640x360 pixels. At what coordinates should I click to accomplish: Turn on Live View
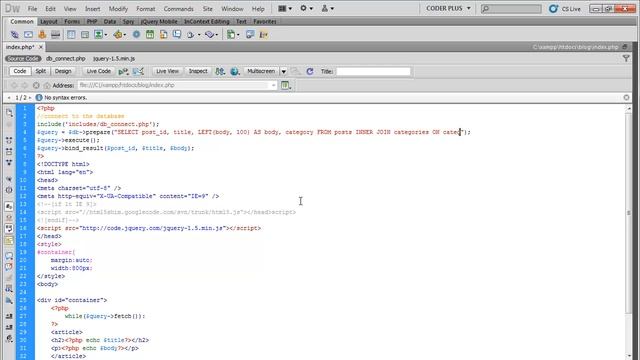(167, 71)
